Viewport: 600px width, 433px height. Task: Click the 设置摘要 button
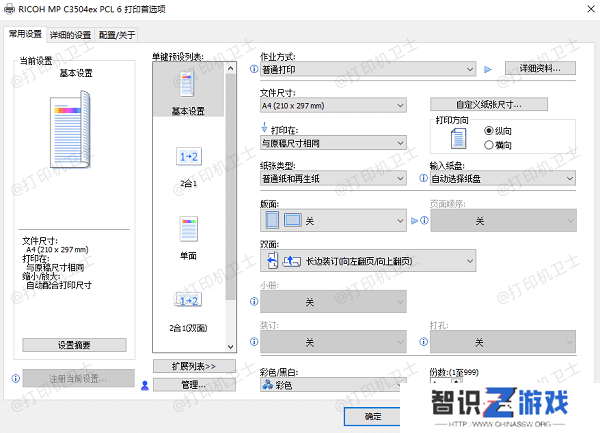tap(74, 345)
